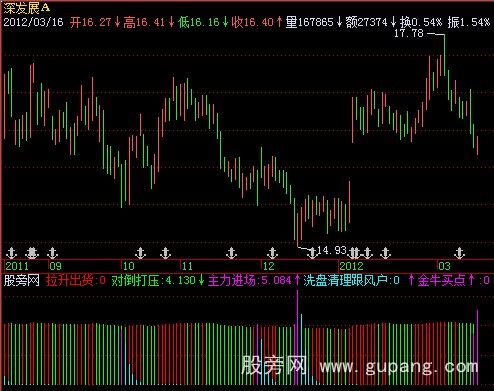
Task: Click the cyan 洗盘清理跟风户:0 indicator label
Action: pos(351,280)
